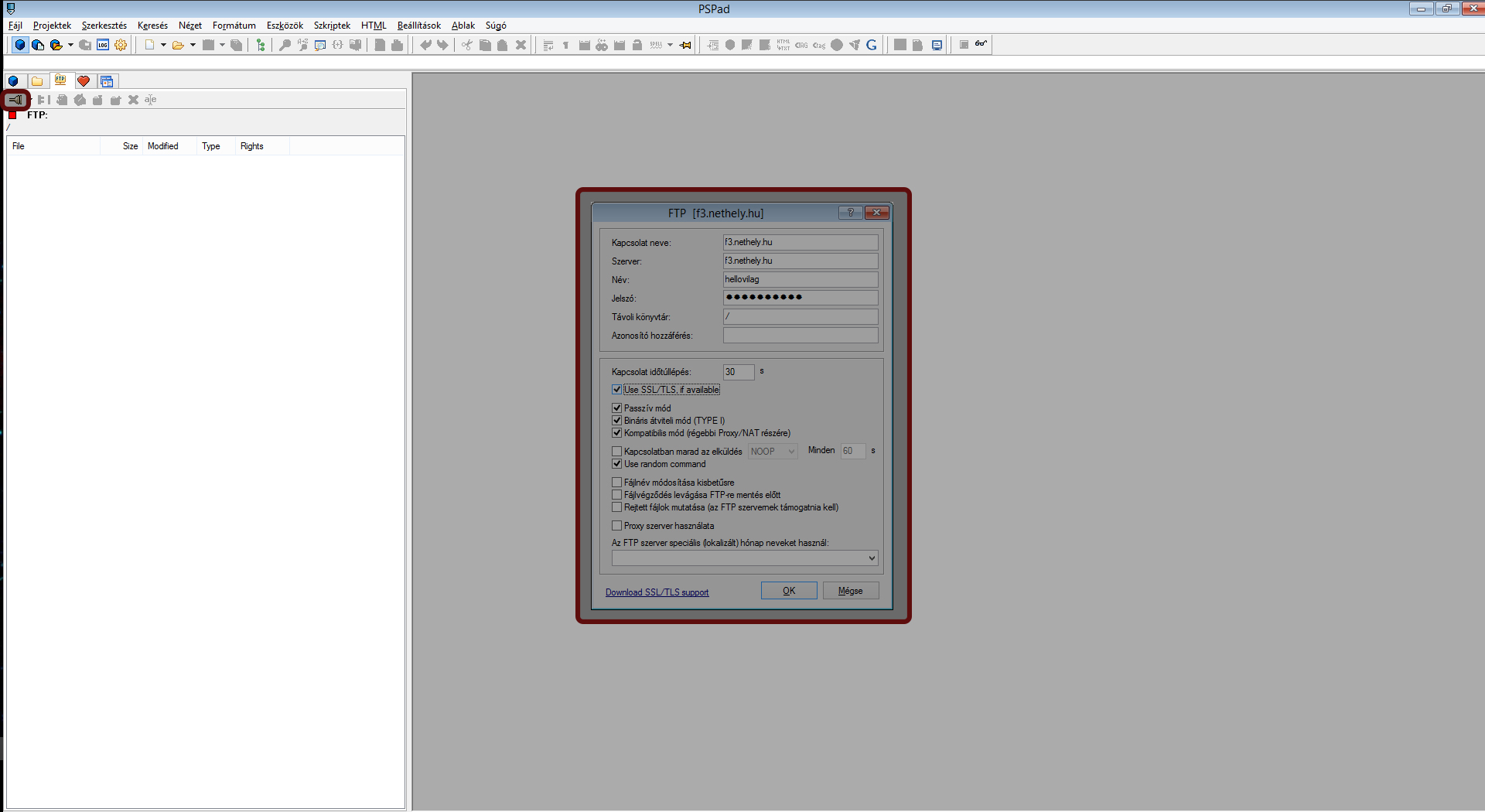Enable Kapcsolatban marad az elküldés checkbox
The height and width of the screenshot is (812, 1485).
click(x=617, y=452)
